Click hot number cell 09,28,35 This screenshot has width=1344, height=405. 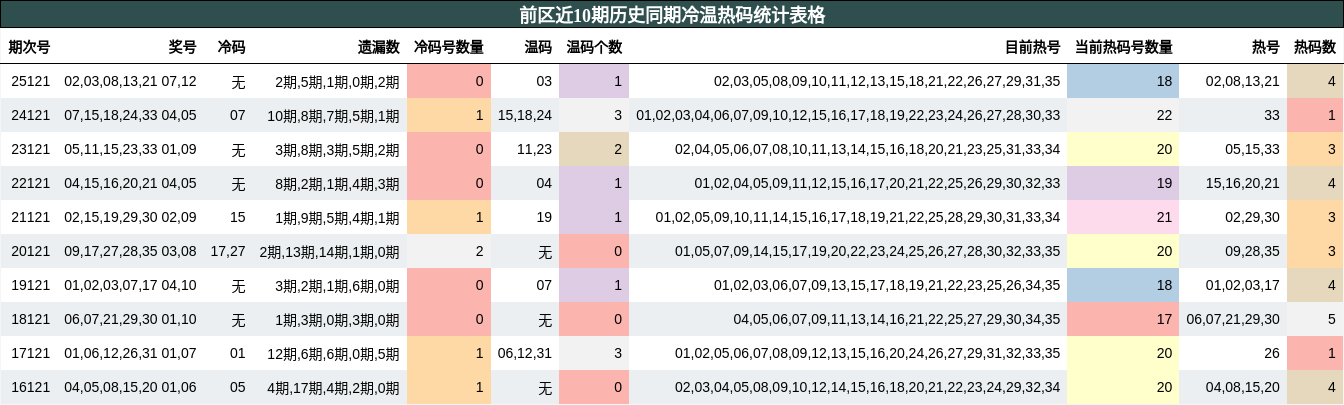[x=1252, y=251]
